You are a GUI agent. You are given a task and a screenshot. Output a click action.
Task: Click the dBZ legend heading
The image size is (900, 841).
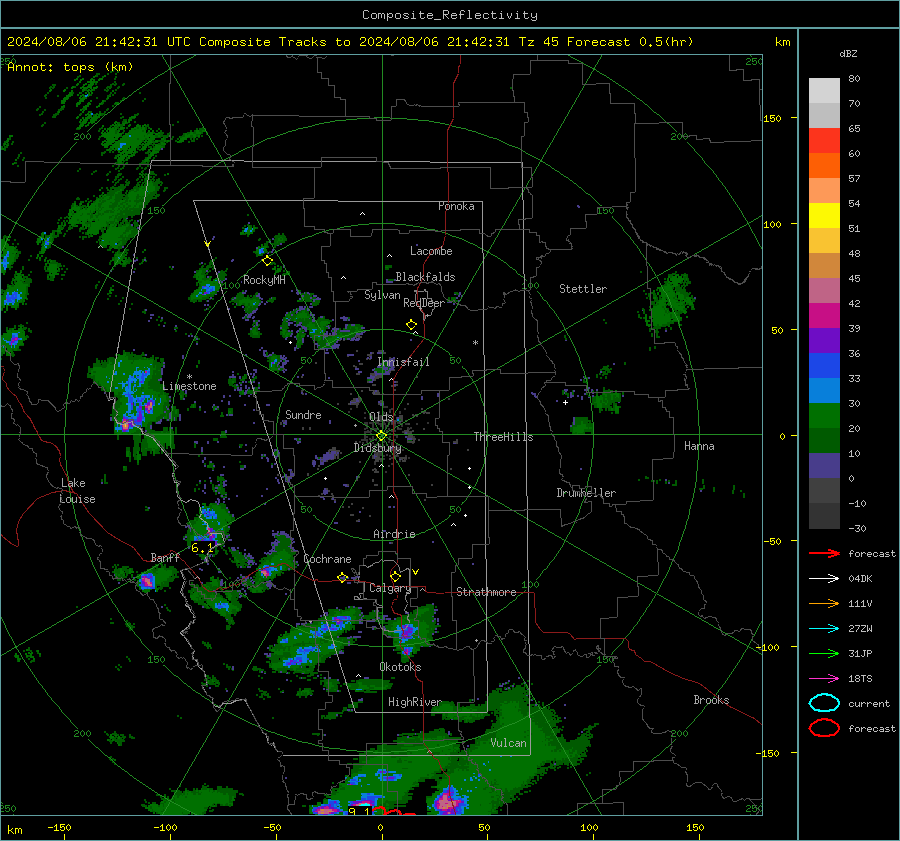(848, 53)
